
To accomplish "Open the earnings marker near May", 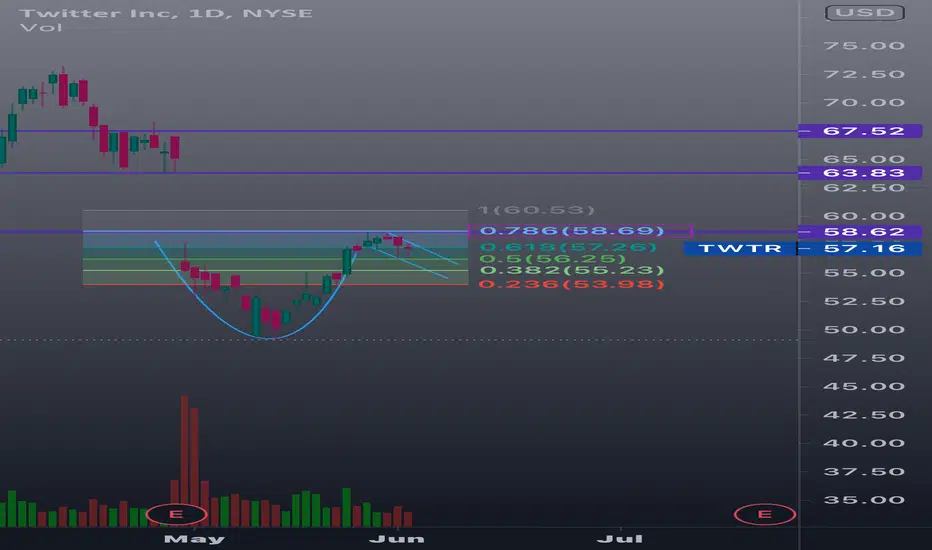I will pyautogui.click(x=176, y=514).
